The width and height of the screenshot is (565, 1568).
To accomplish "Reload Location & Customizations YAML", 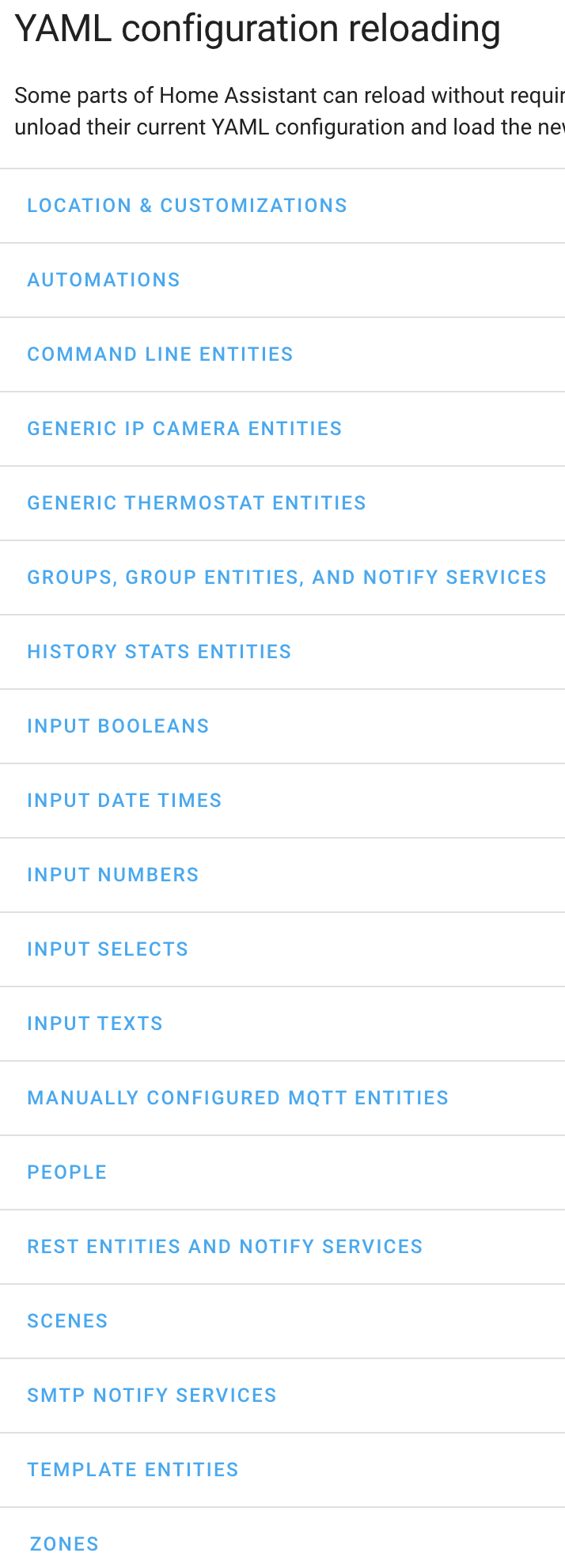I will pyautogui.click(x=187, y=206).
